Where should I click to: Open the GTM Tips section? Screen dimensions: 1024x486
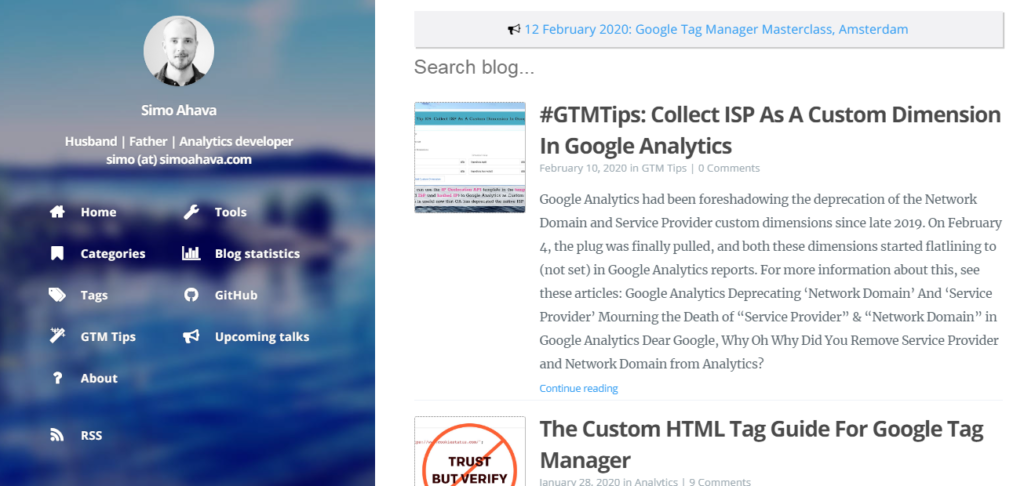pyautogui.click(x=108, y=337)
